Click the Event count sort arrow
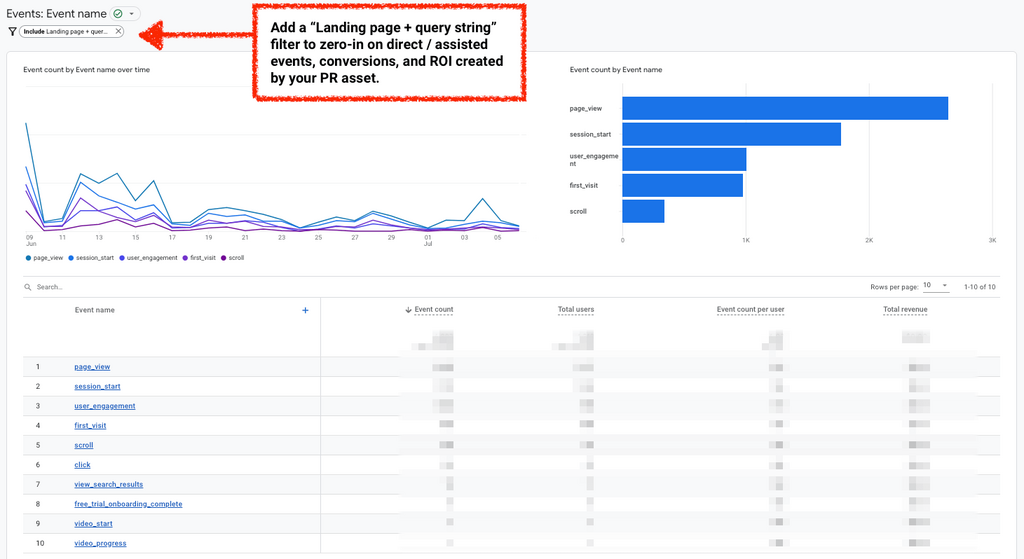Image resolution: width=1024 pixels, height=559 pixels. point(408,310)
